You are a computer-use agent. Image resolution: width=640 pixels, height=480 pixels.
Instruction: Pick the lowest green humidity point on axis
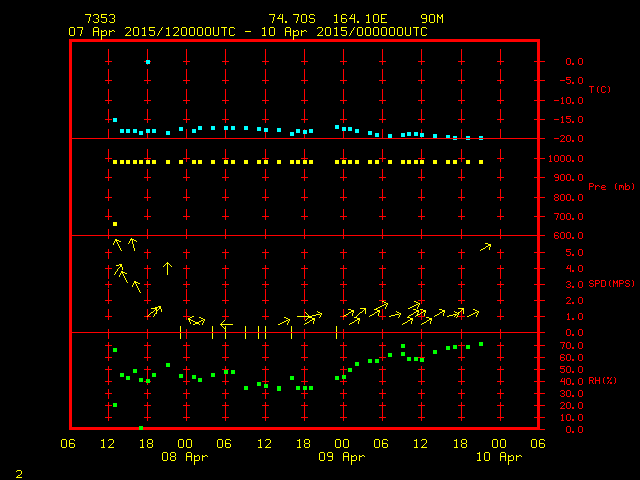pos(141,428)
